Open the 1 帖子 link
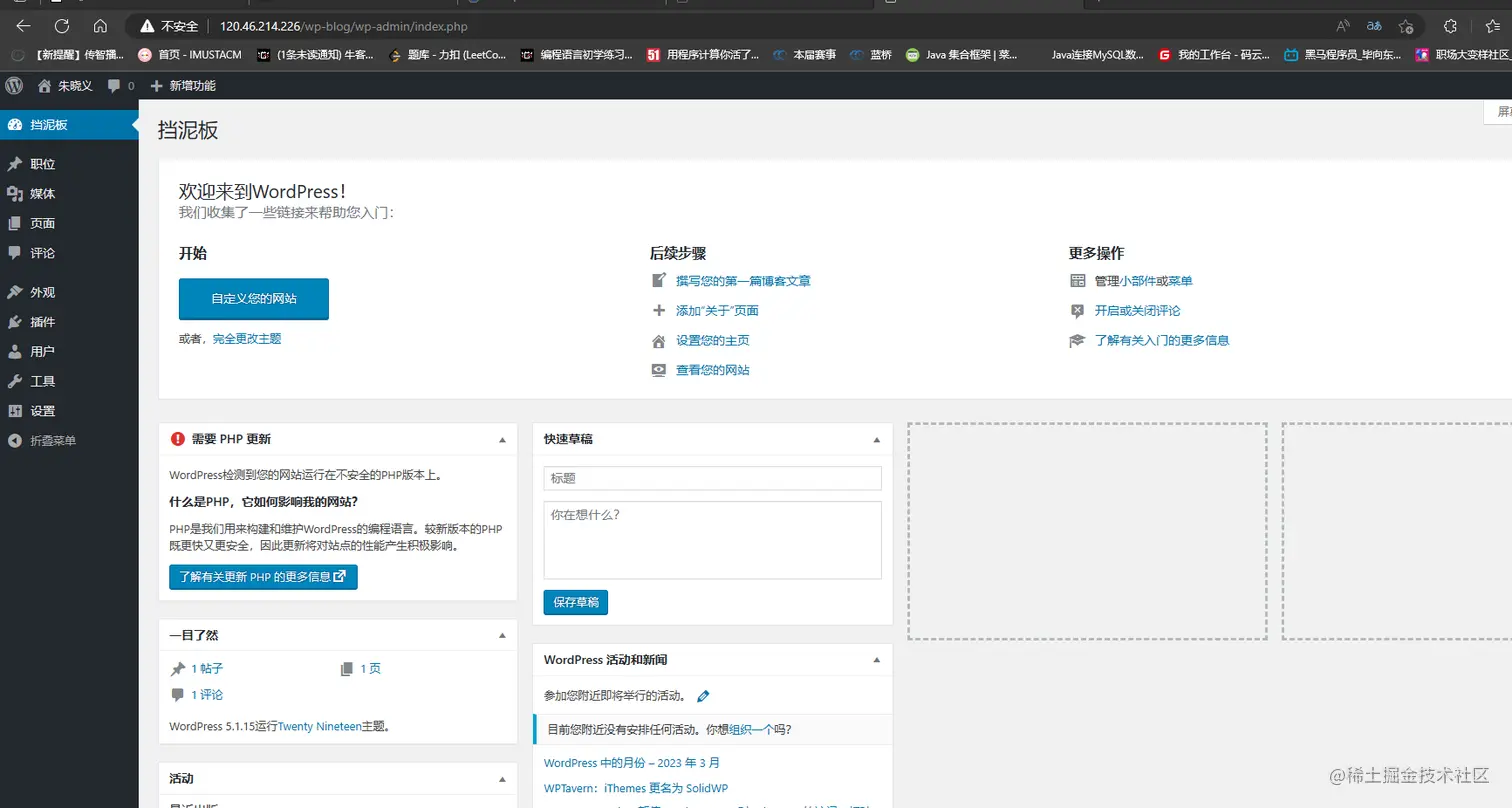 207,669
